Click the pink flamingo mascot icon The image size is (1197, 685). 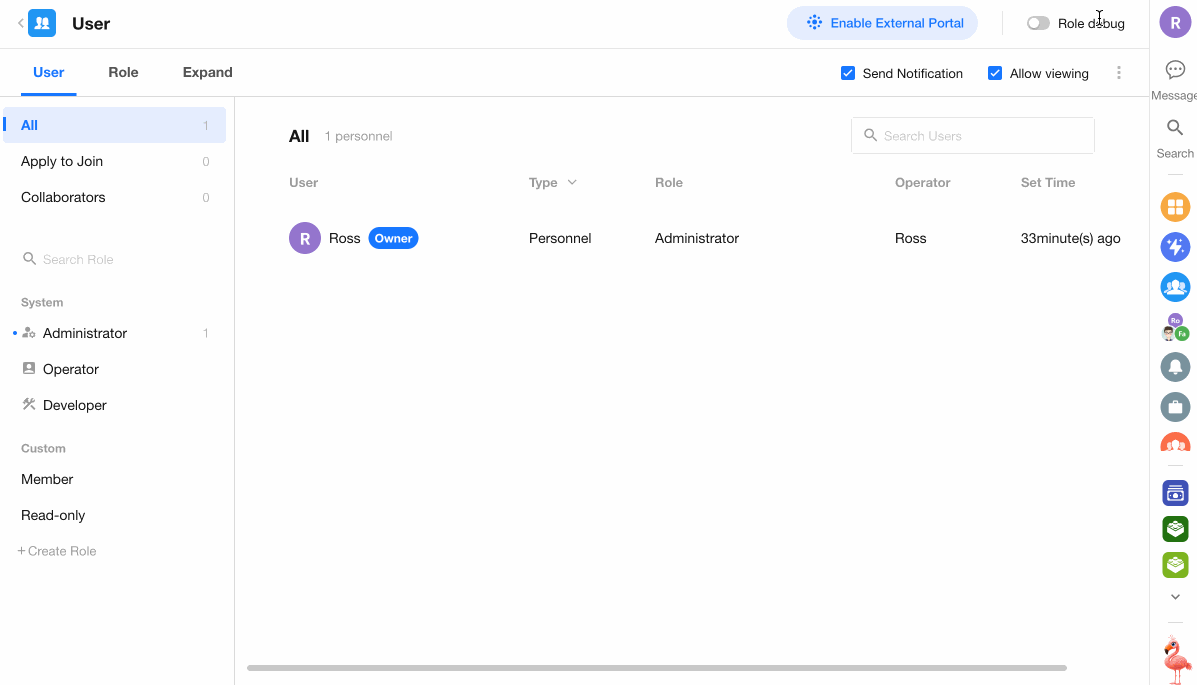coord(1175,660)
